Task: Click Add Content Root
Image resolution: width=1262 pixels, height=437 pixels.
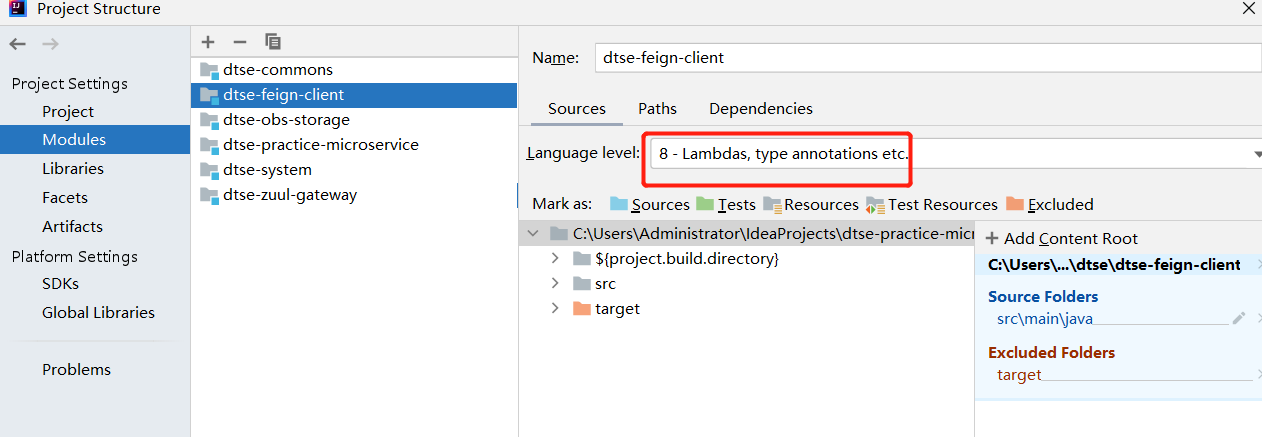Action: [1061, 238]
